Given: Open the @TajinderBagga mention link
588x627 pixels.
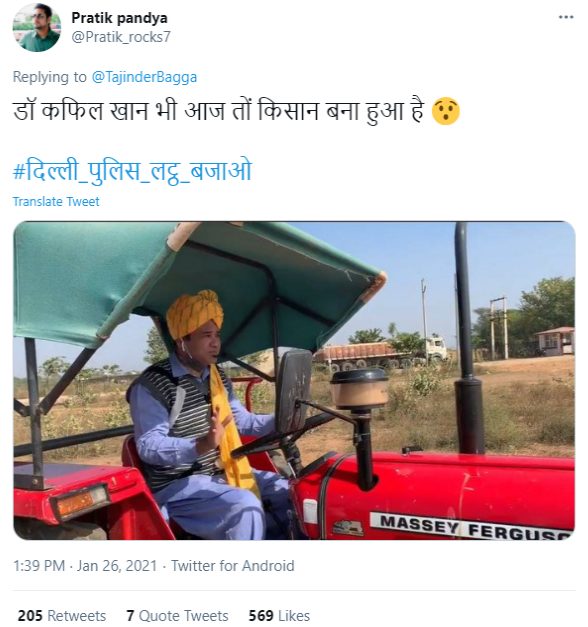Looking at the screenshot, I should 144,77.
